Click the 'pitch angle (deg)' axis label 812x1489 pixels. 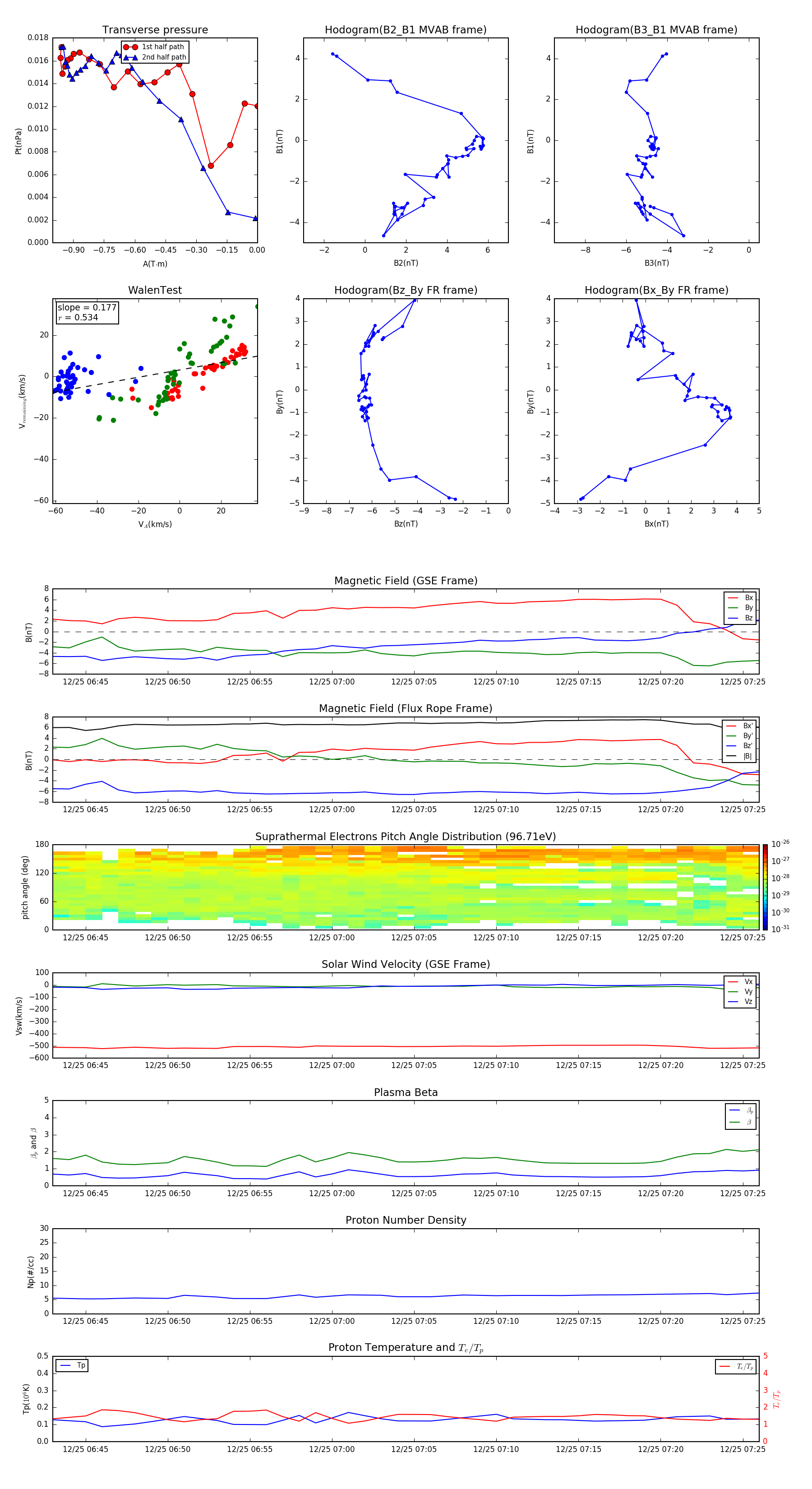(25, 887)
